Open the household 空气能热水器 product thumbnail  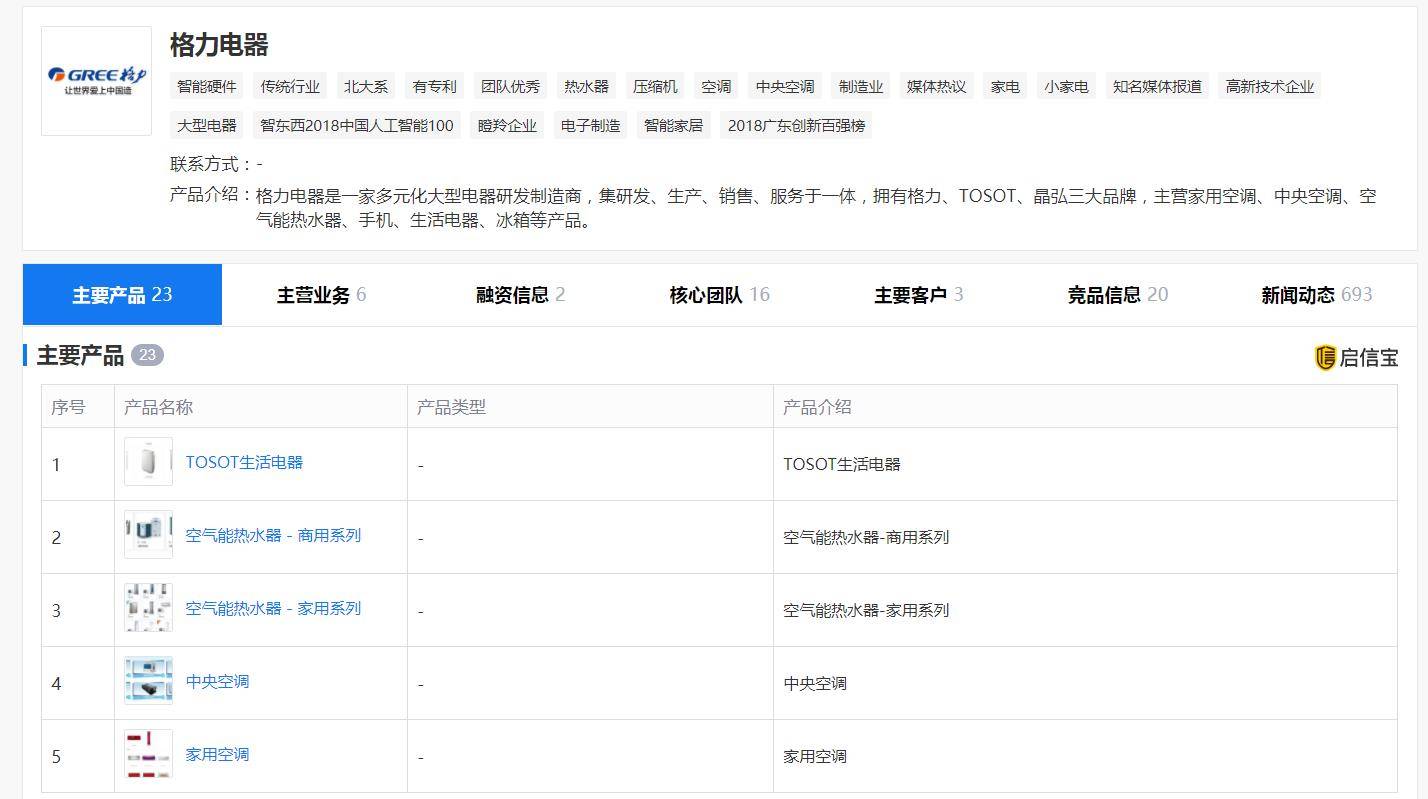[x=148, y=608]
